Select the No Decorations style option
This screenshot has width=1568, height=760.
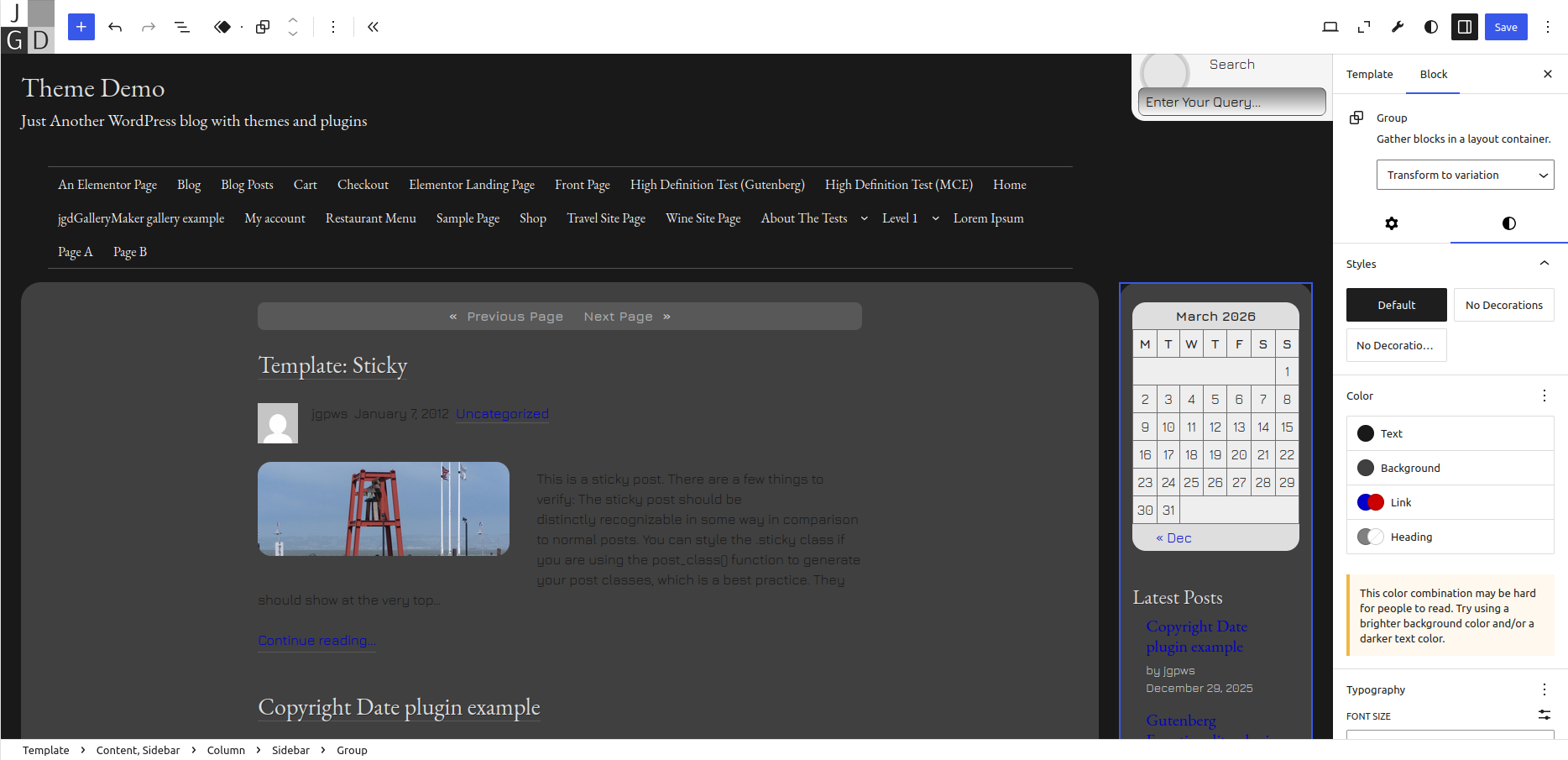1503,305
